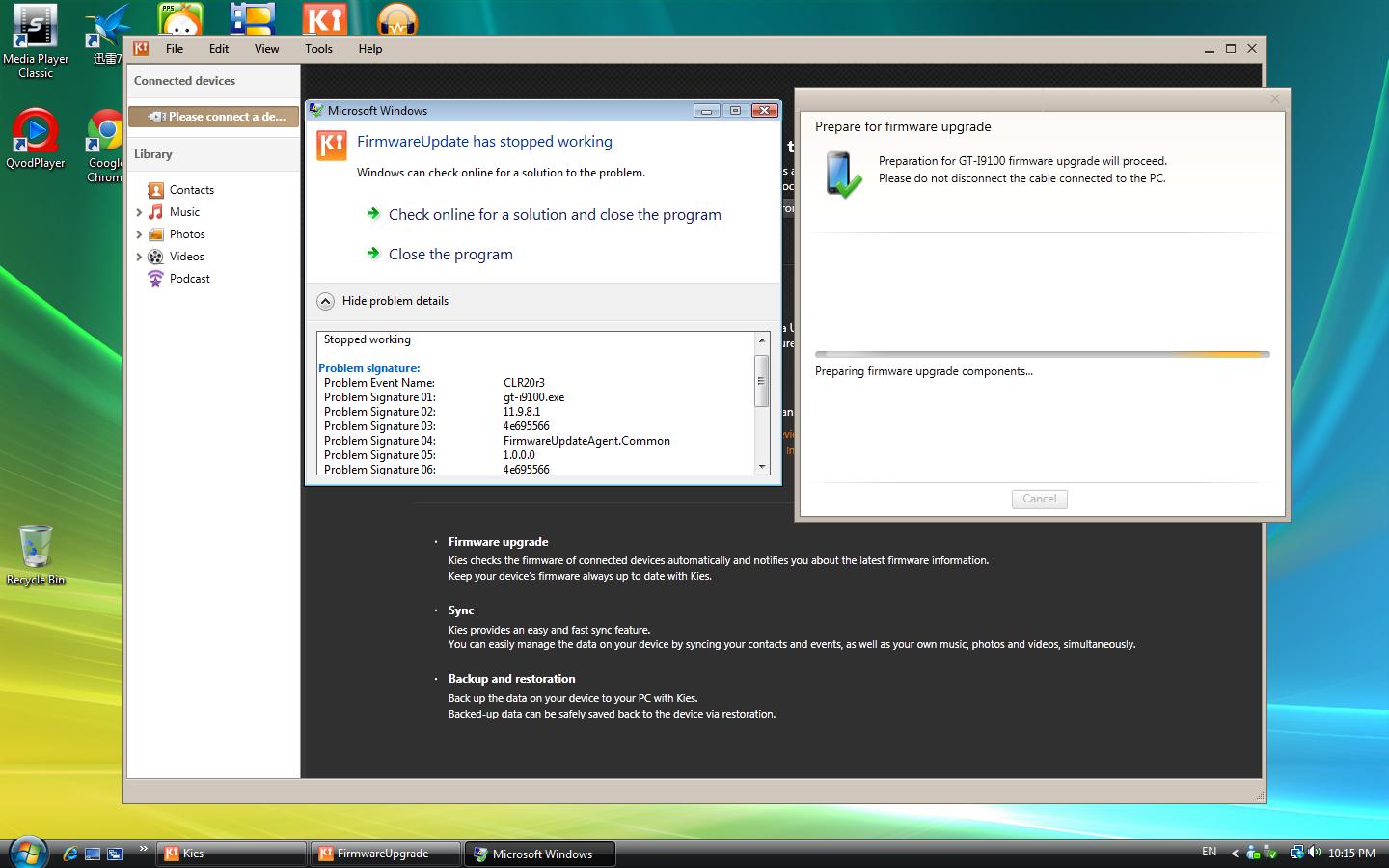Open the Help menu in Kies

(x=370, y=49)
